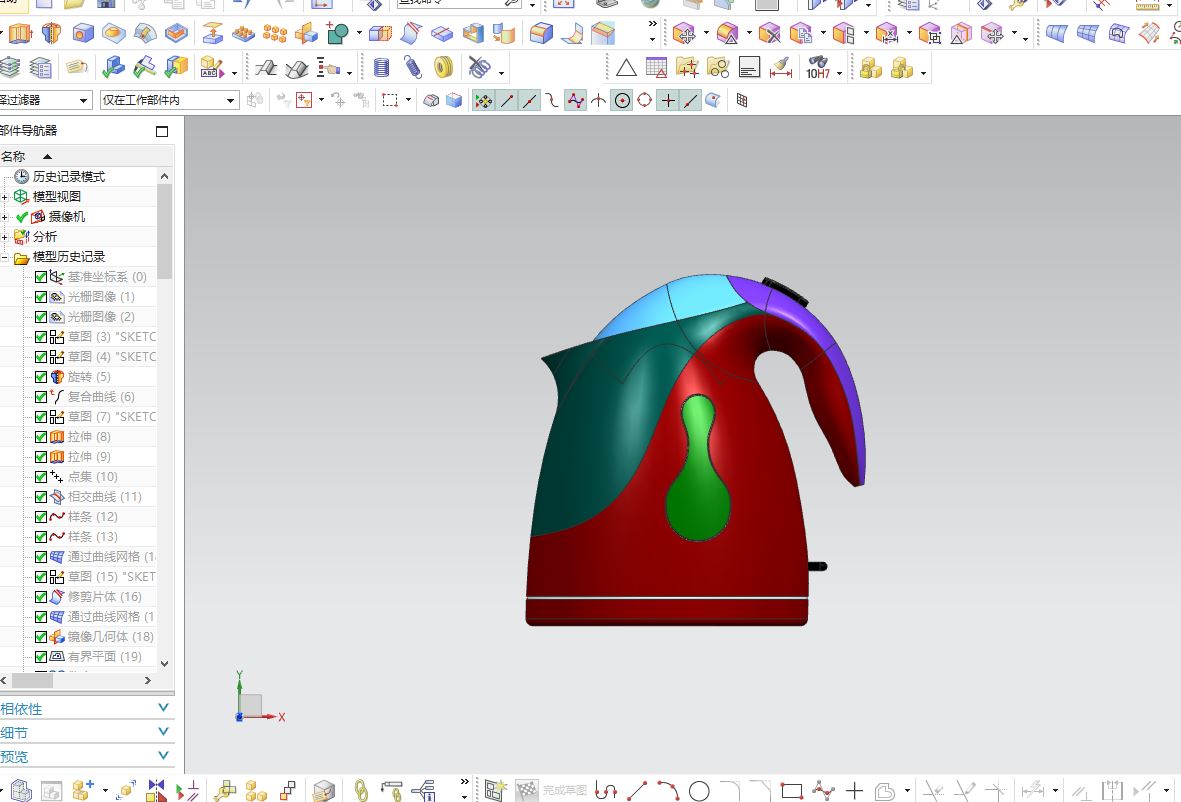The height and width of the screenshot is (802, 1181).
Task: Uncheck the 样条 (12) feature checkbox
Action: point(41,517)
